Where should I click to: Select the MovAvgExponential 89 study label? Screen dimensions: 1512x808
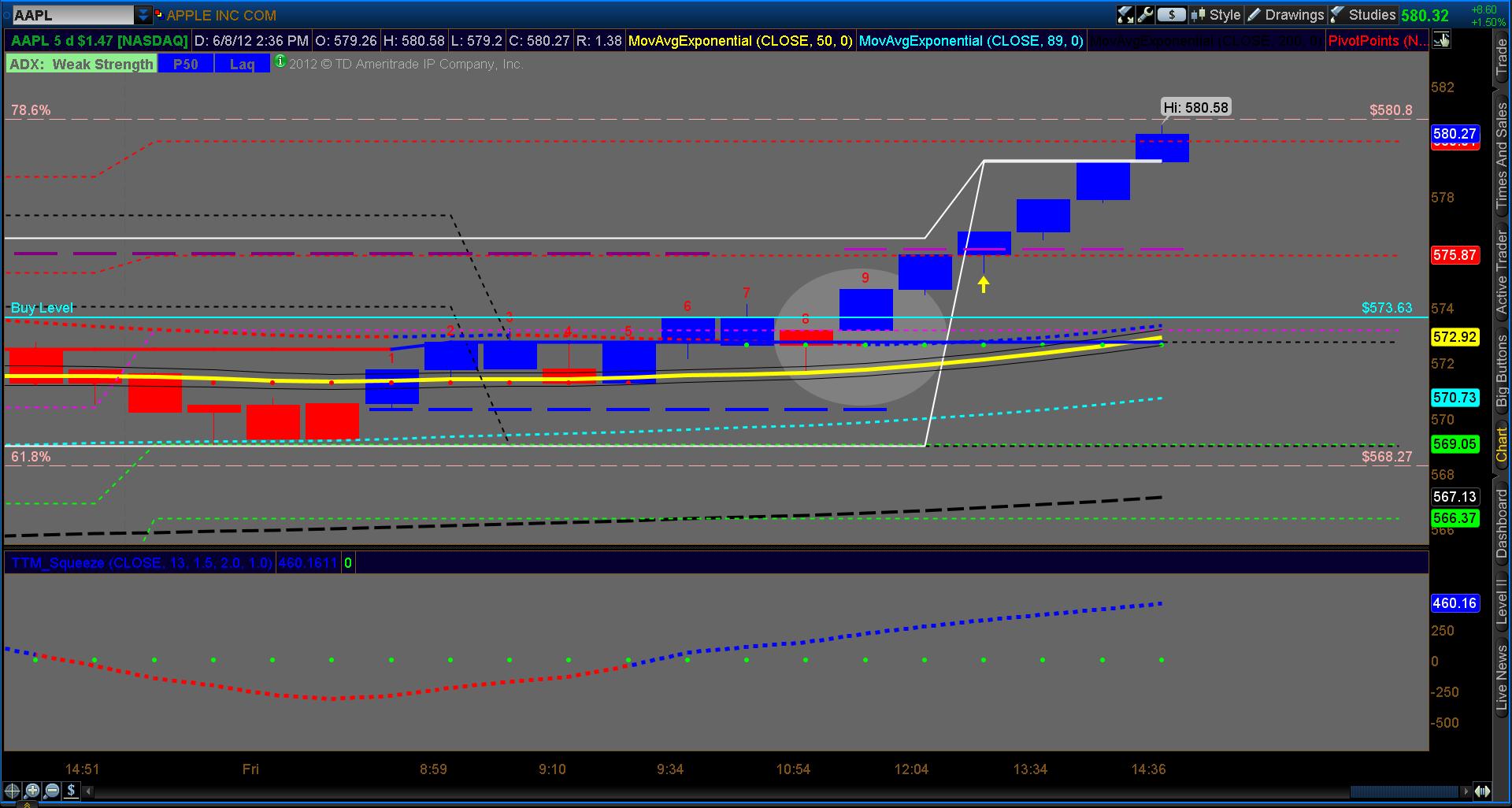point(971,41)
